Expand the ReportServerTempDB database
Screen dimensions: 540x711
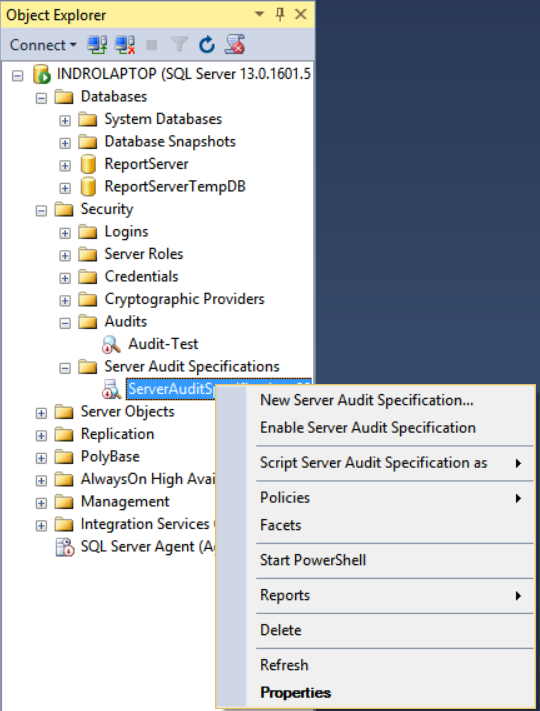click(x=65, y=188)
